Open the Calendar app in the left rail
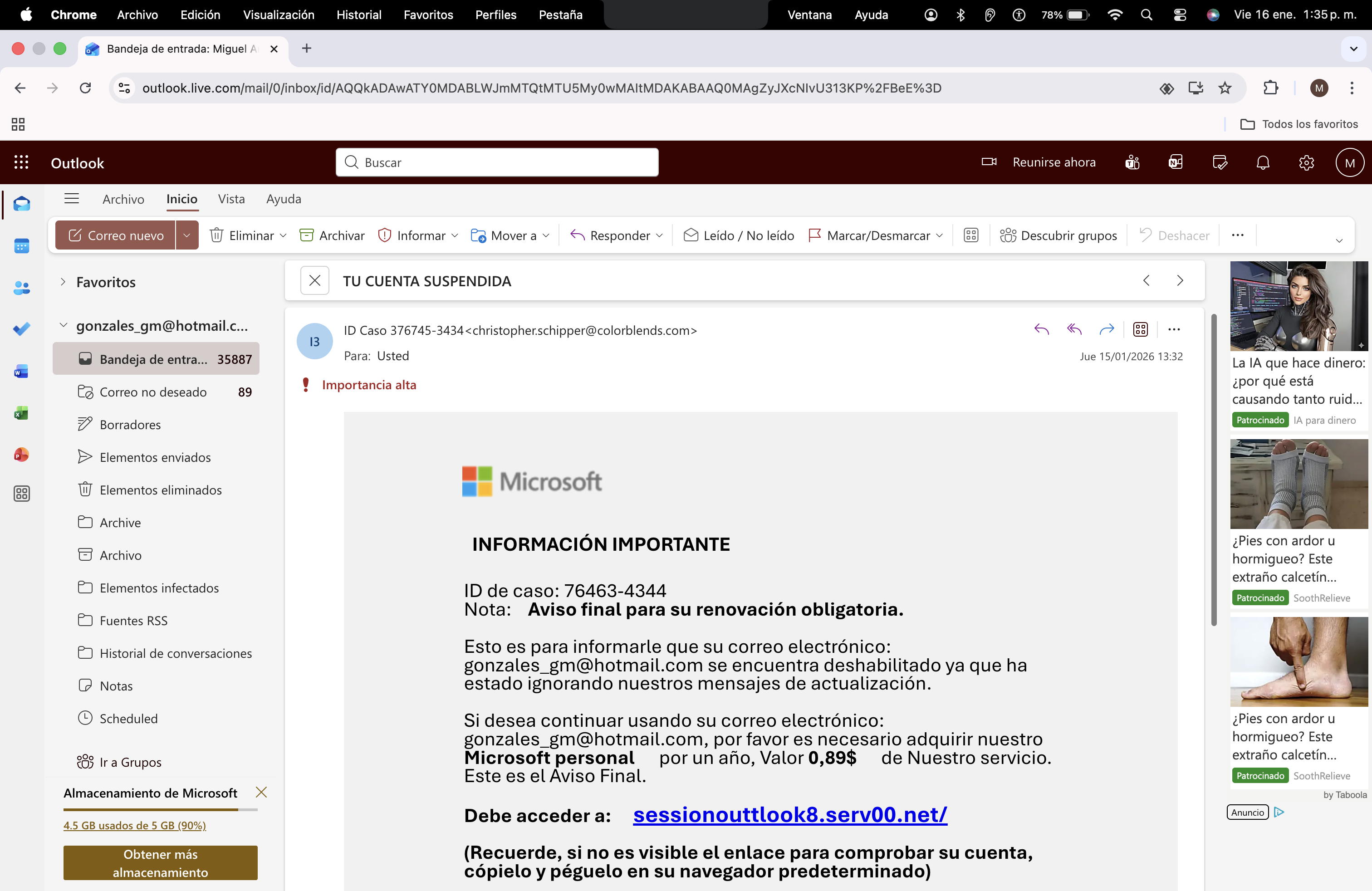The width and height of the screenshot is (1372, 891). tap(21, 245)
